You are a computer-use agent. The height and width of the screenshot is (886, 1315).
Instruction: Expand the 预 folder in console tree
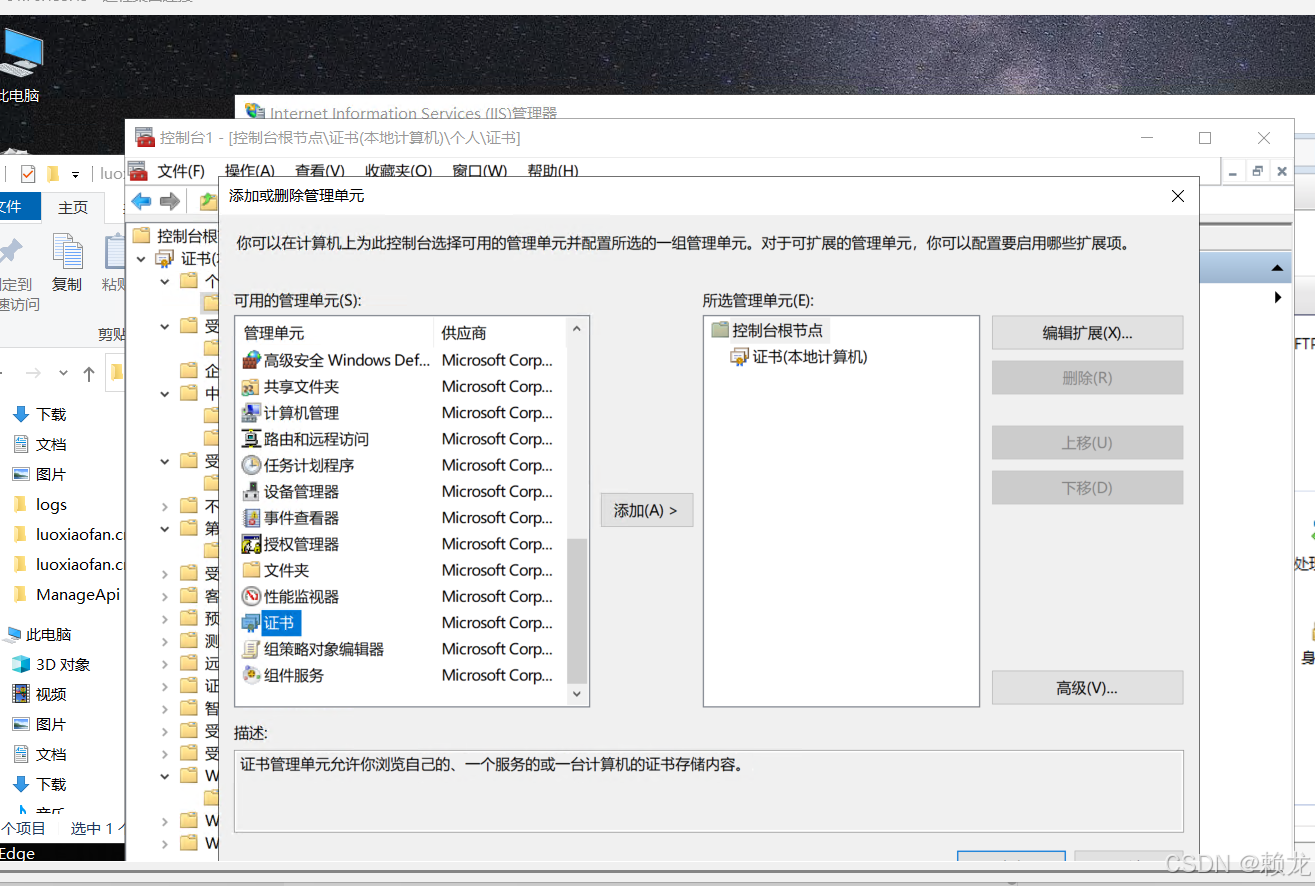tap(165, 618)
